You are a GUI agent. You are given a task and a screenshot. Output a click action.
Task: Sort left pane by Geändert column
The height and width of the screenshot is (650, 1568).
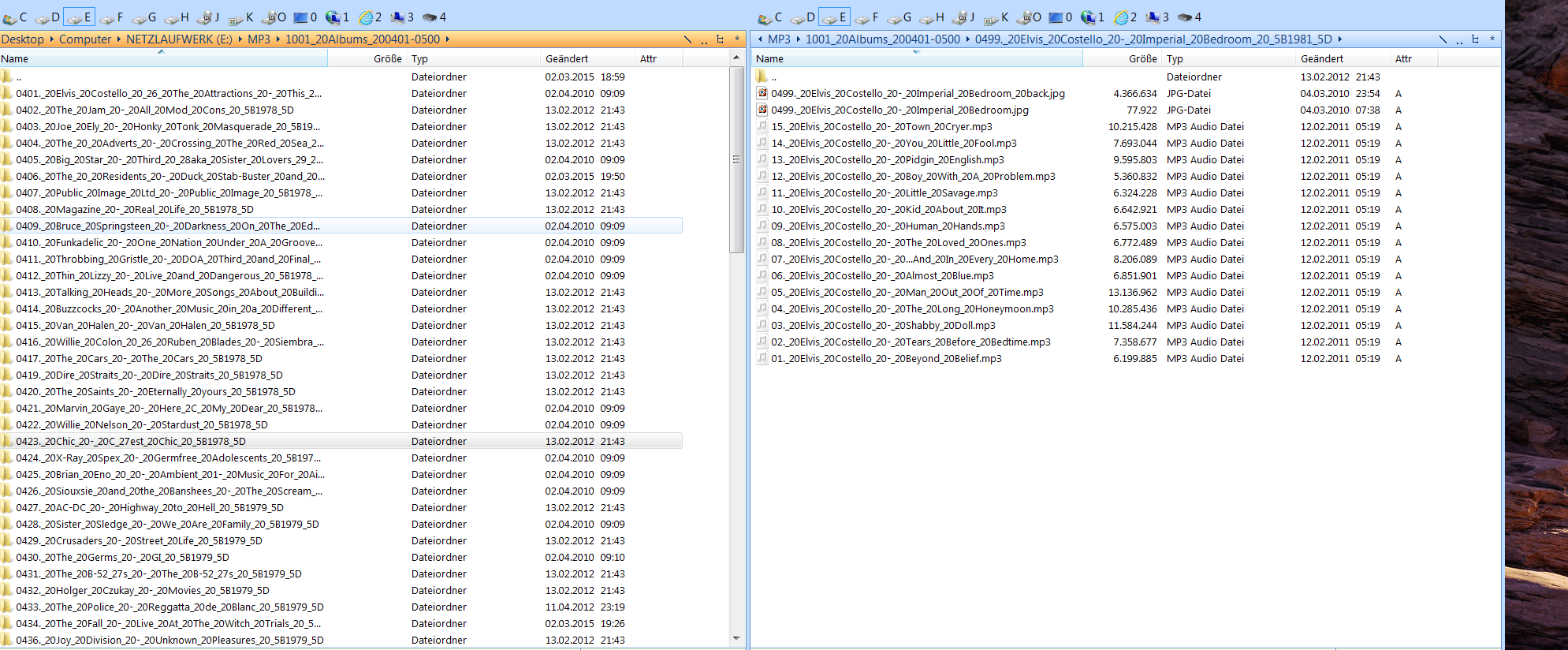(588, 58)
